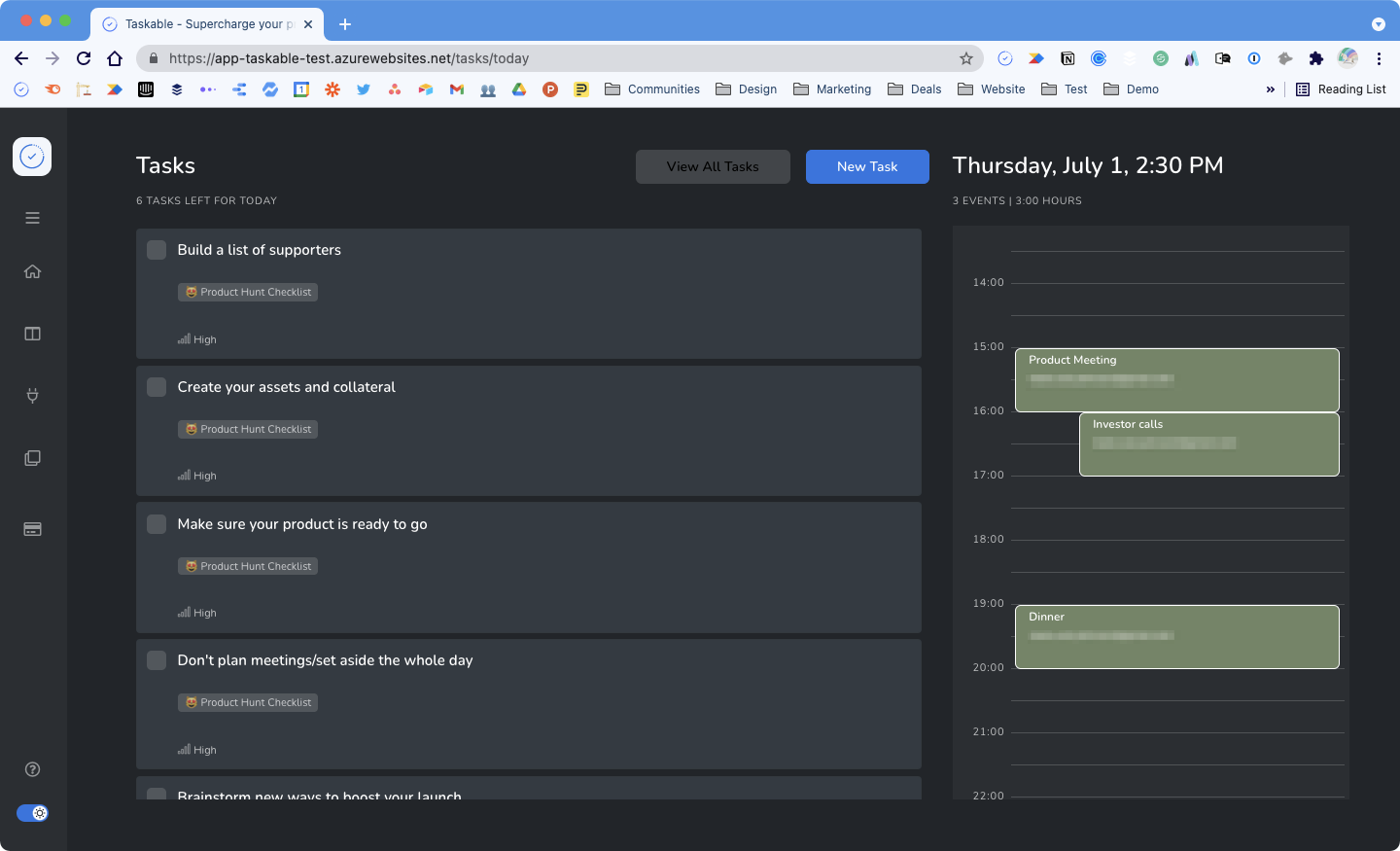This screenshot has width=1400, height=851.
Task: Mark 'Make sure your product is ready' done
Action: 157,524
